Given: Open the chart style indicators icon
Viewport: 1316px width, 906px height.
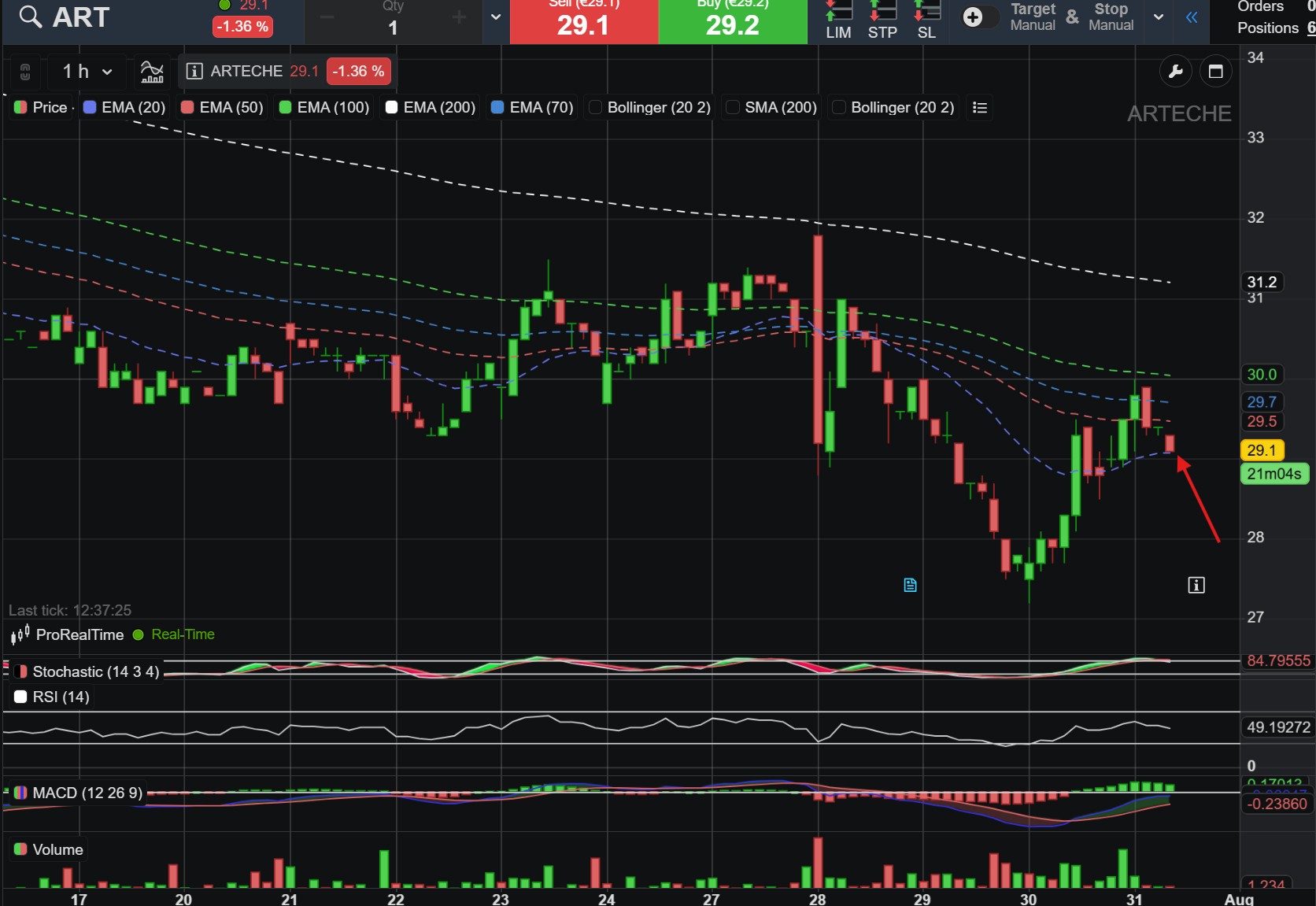Looking at the screenshot, I should pos(152,72).
